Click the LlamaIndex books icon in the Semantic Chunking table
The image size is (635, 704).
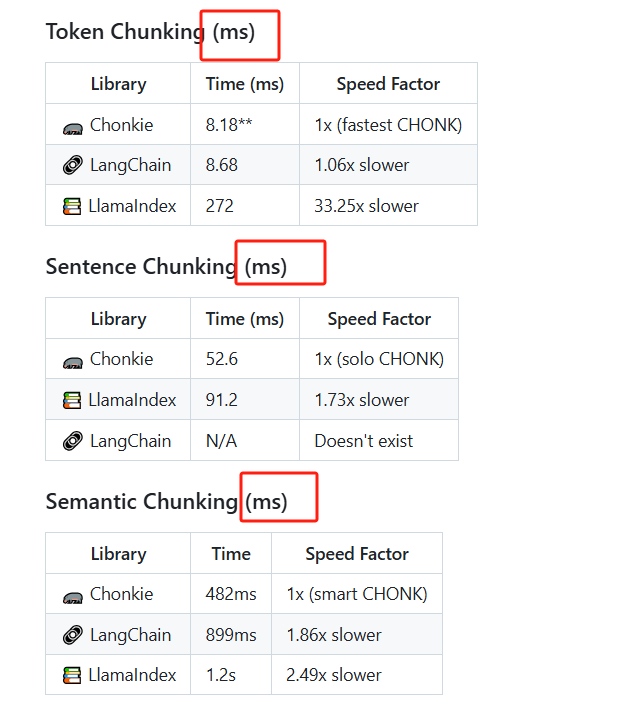pos(72,675)
